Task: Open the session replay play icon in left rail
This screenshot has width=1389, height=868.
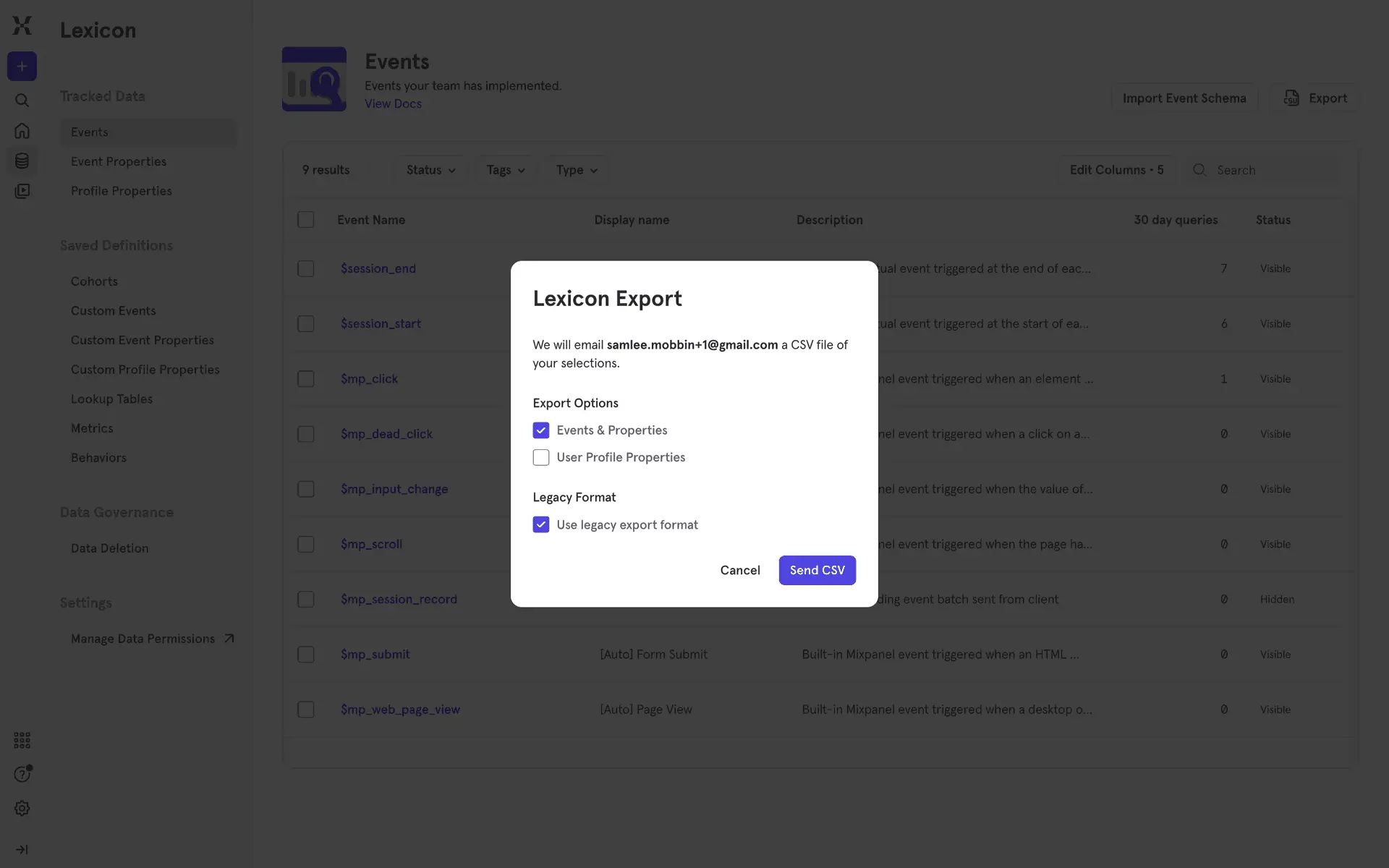Action: [x=22, y=191]
